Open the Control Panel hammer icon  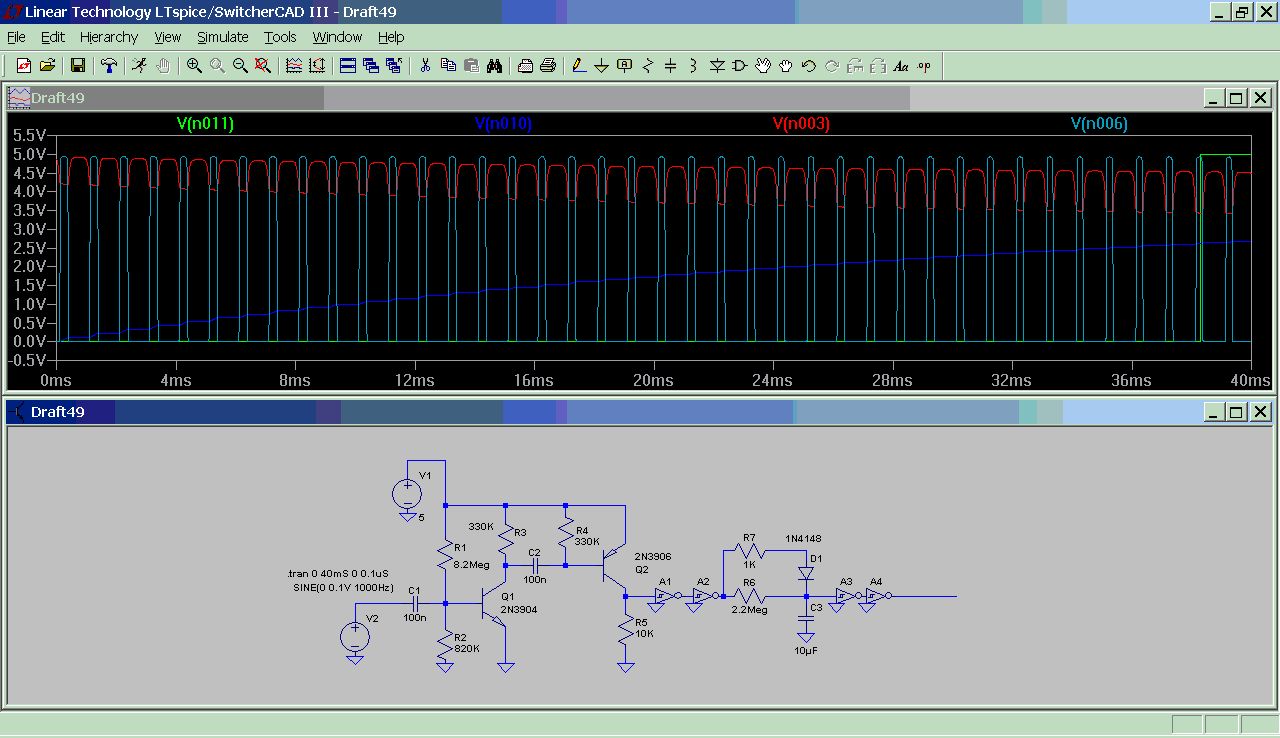[108, 66]
